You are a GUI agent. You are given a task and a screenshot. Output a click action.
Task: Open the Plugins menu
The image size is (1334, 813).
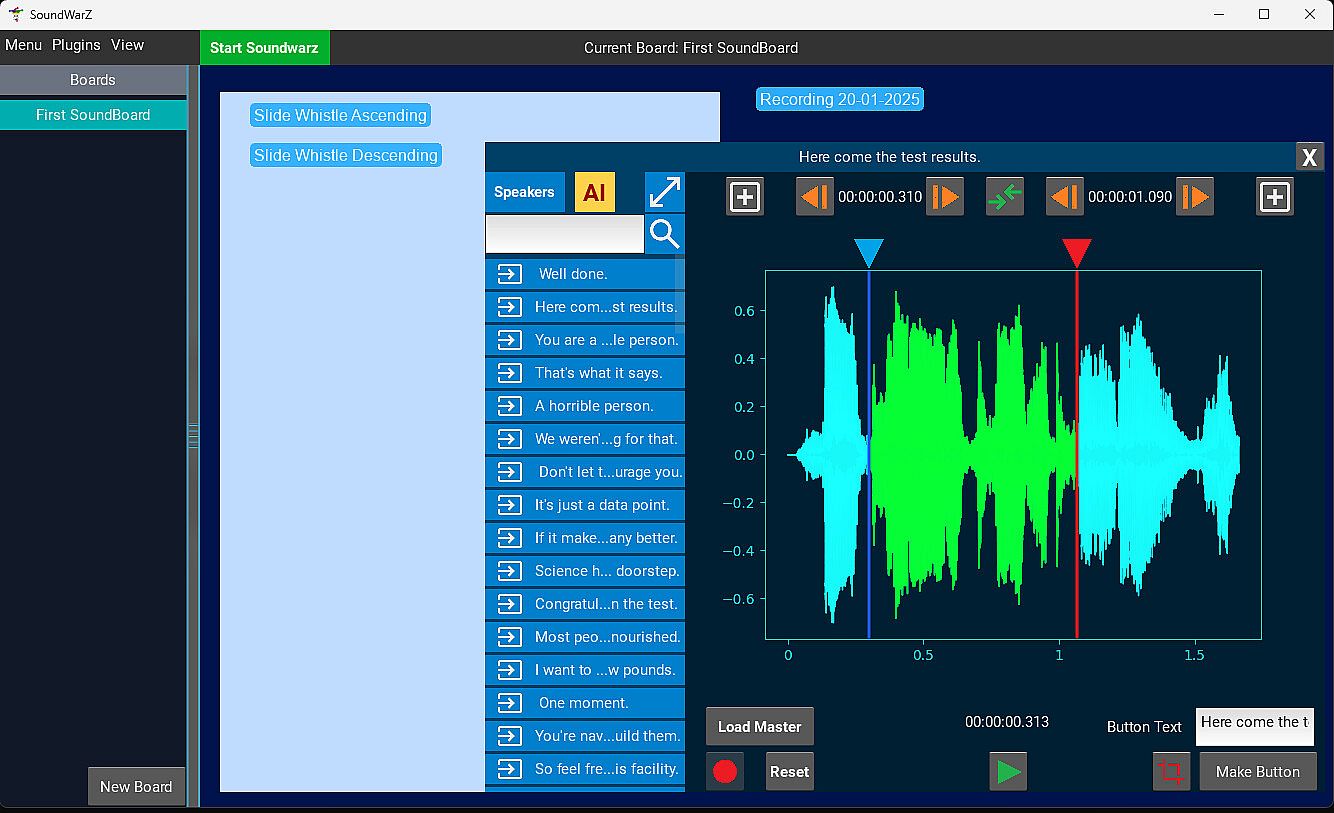coord(76,45)
